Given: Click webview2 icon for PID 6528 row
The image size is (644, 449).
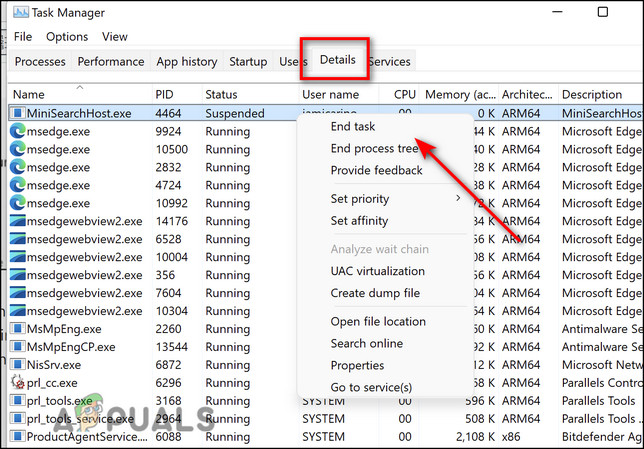Looking at the screenshot, I should 18,239.
